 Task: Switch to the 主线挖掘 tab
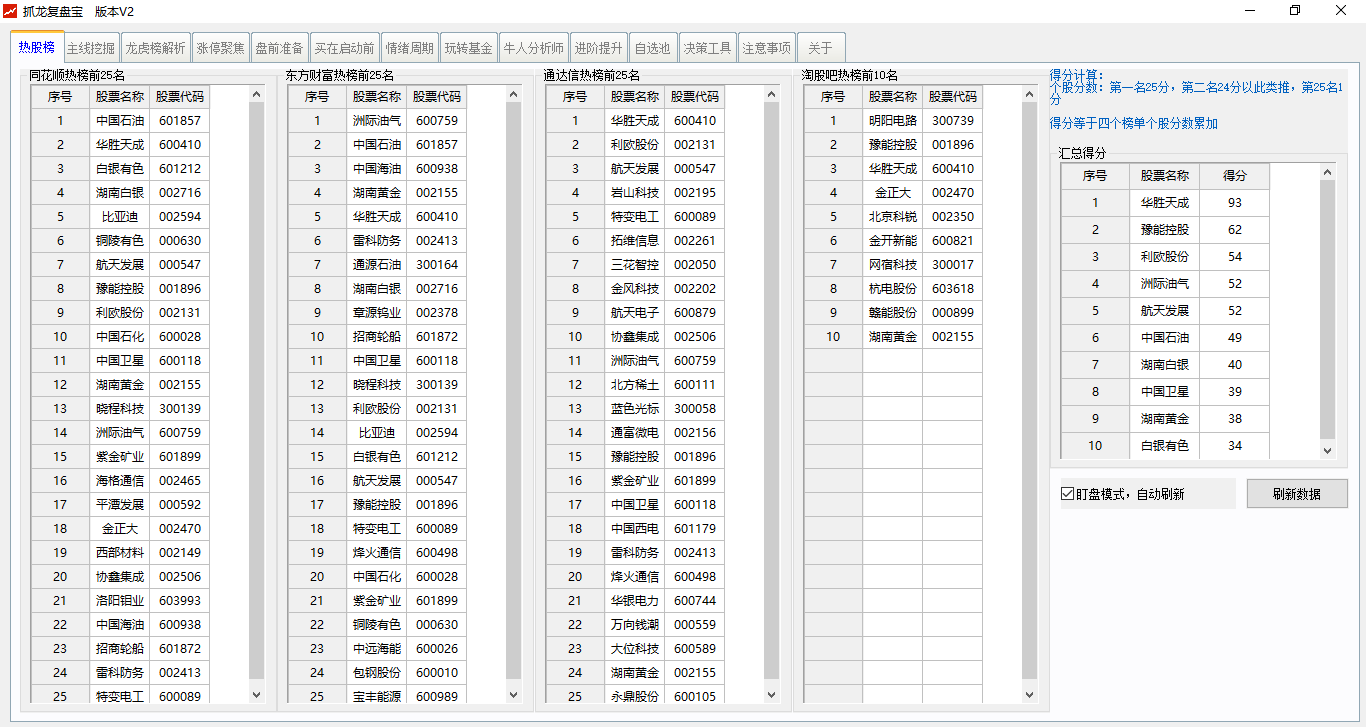tap(91, 48)
